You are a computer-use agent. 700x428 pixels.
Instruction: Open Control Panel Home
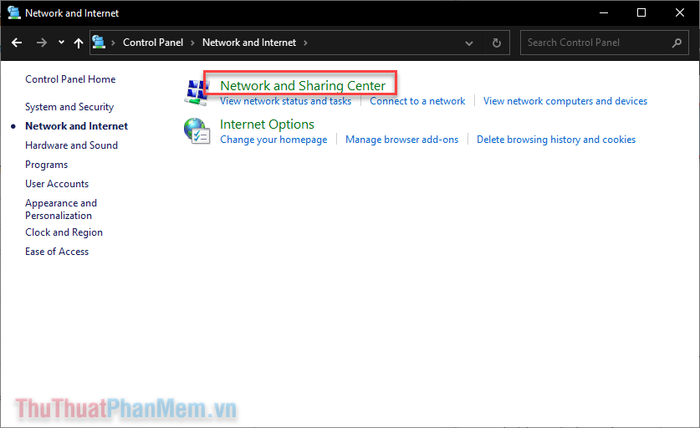70,79
